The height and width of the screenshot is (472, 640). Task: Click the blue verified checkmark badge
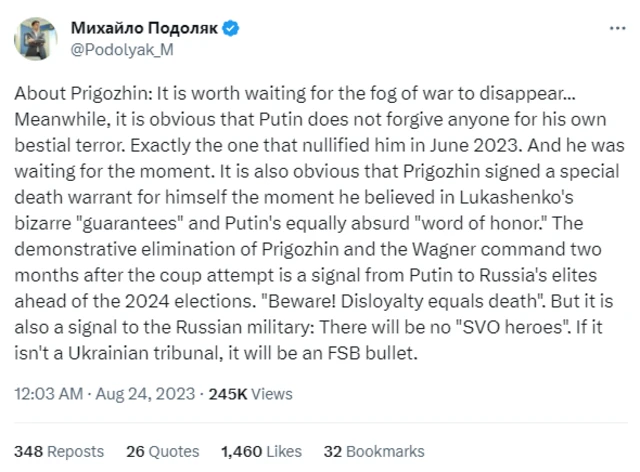click(233, 27)
